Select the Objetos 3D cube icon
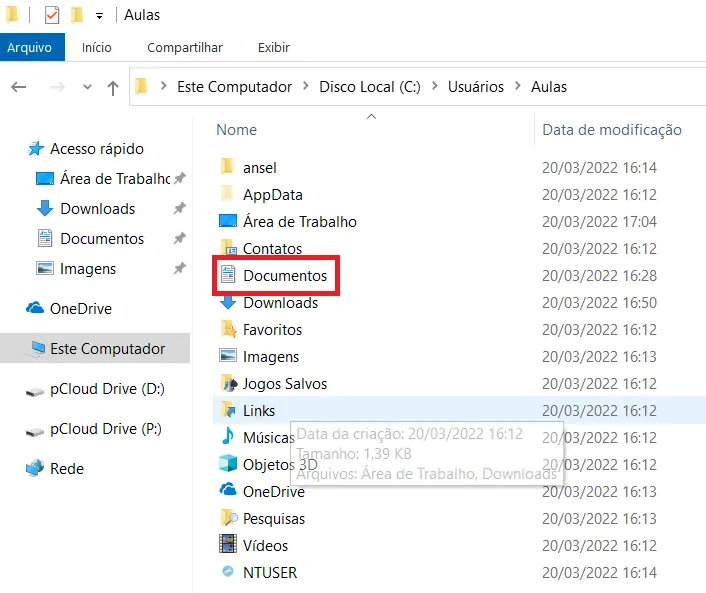Image resolution: width=706 pixels, height=593 pixels. (x=228, y=463)
